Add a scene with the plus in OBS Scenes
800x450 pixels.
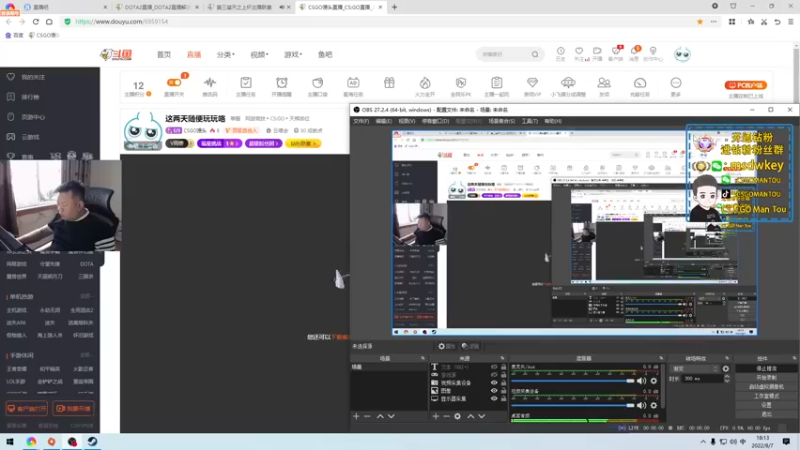(356, 416)
